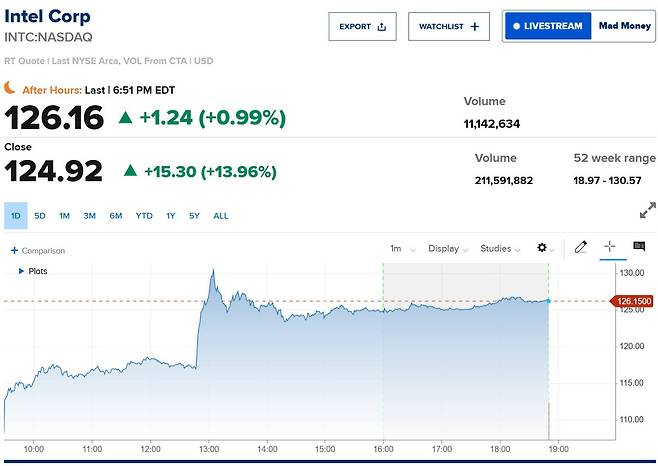Click the export share arrow icon
This screenshot has width=658, height=466.
click(x=381, y=27)
